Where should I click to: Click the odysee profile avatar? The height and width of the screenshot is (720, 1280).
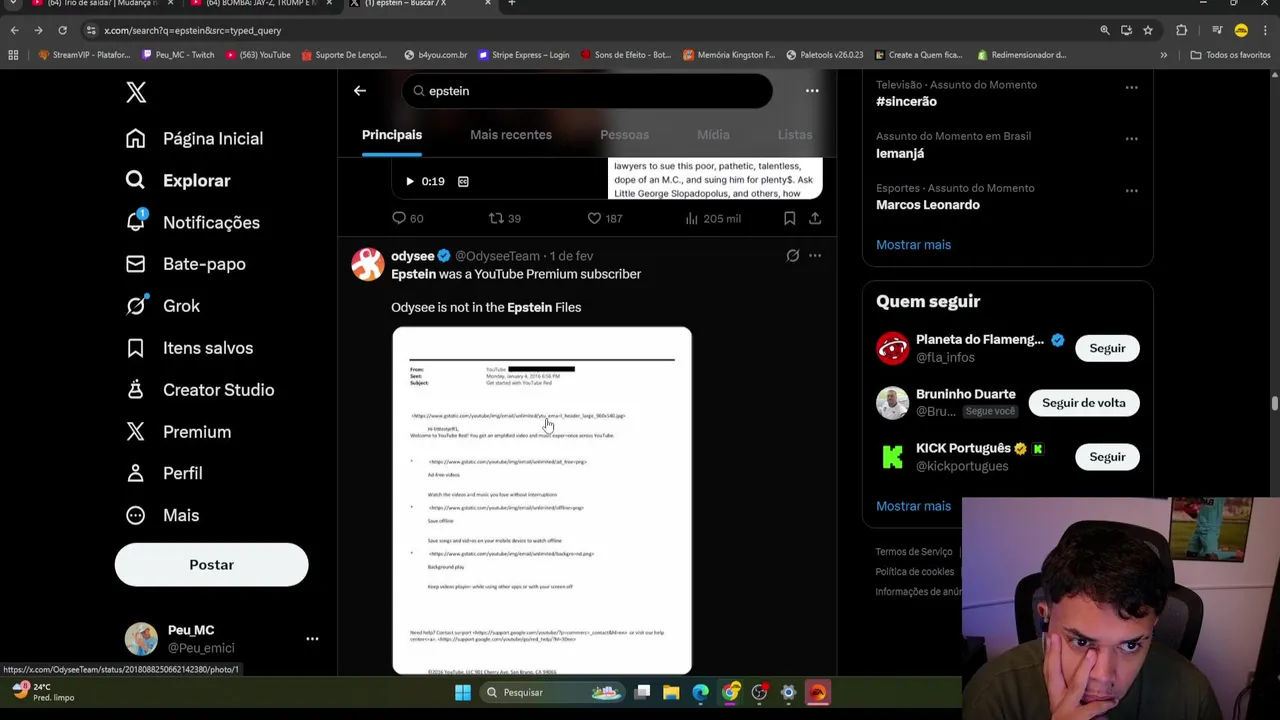click(368, 264)
